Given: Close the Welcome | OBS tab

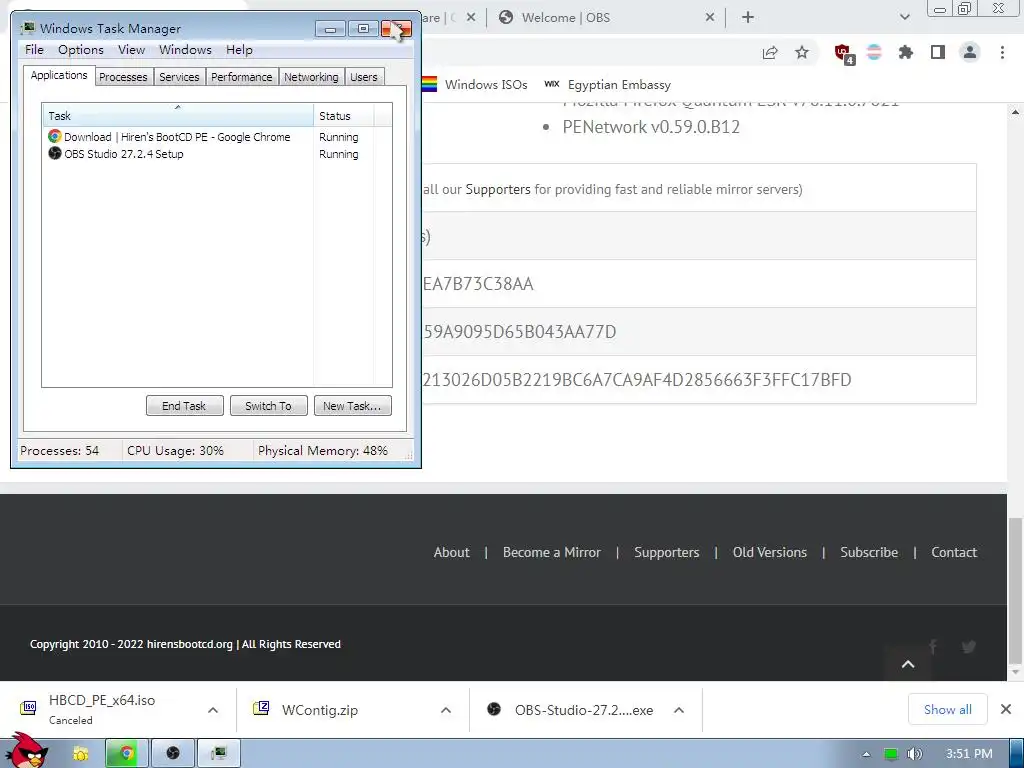Looking at the screenshot, I should 710,18.
